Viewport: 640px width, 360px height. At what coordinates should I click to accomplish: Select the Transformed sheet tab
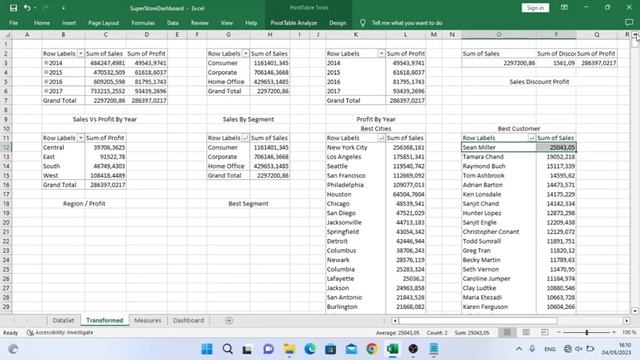click(x=104, y=320)
